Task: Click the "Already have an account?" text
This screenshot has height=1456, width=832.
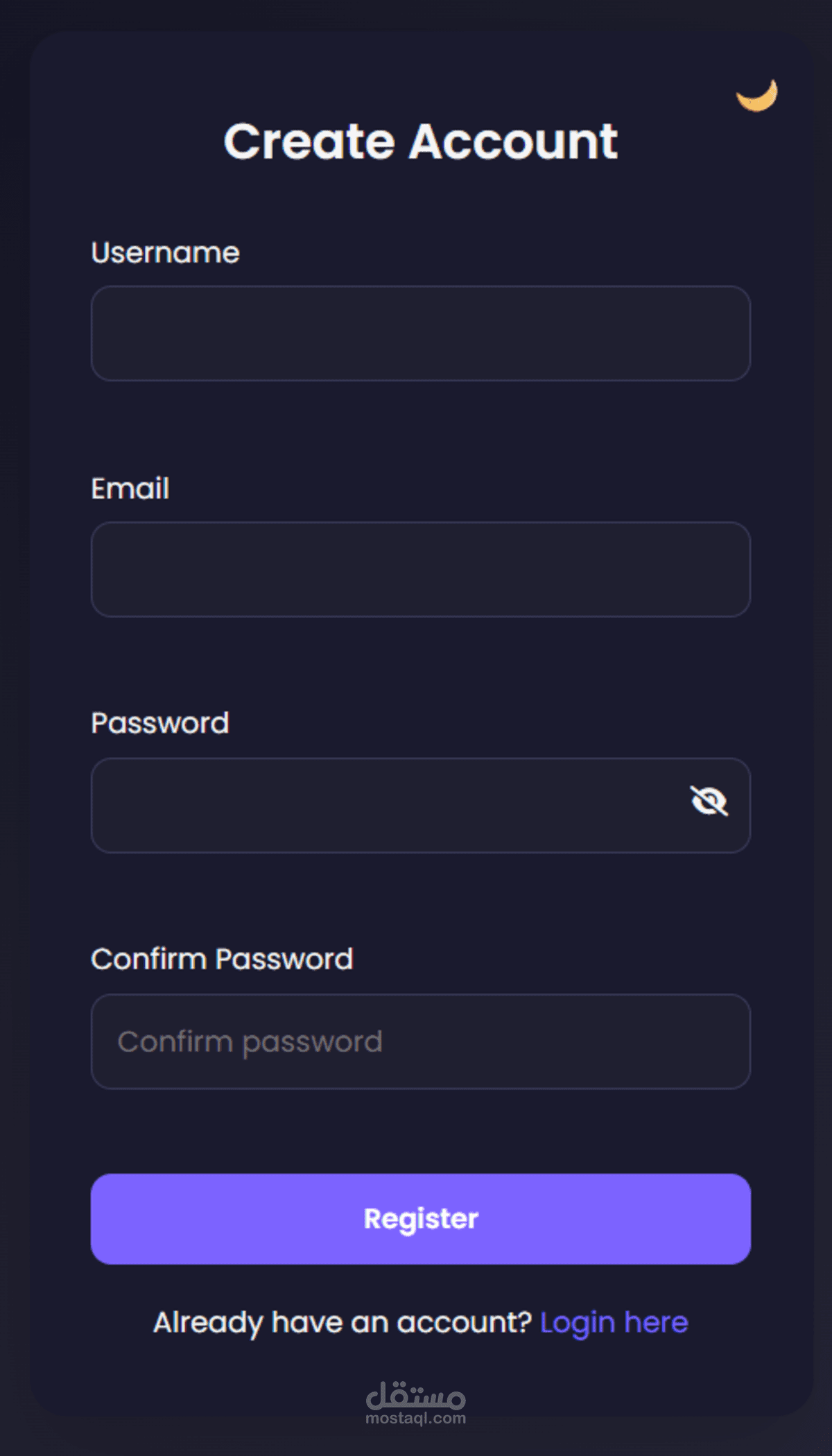Action: click(x=342, y=1323)
